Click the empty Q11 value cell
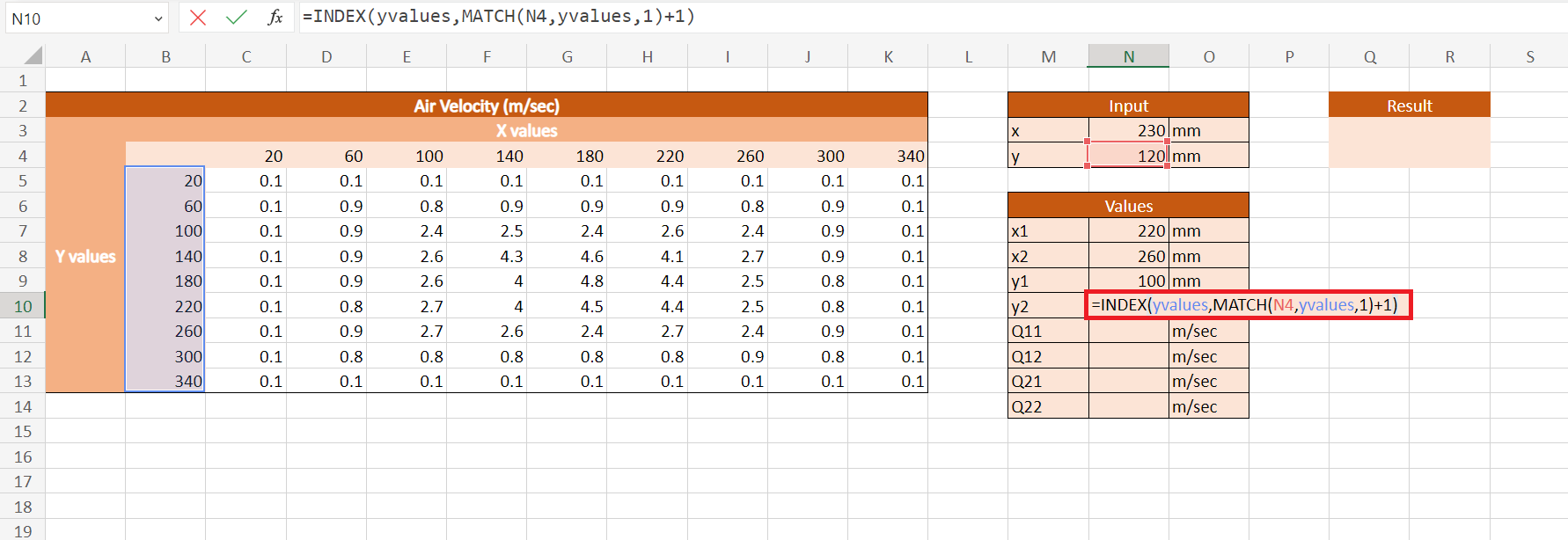The width and height of the screenshot is (1568, 540). pos(1128,332)
